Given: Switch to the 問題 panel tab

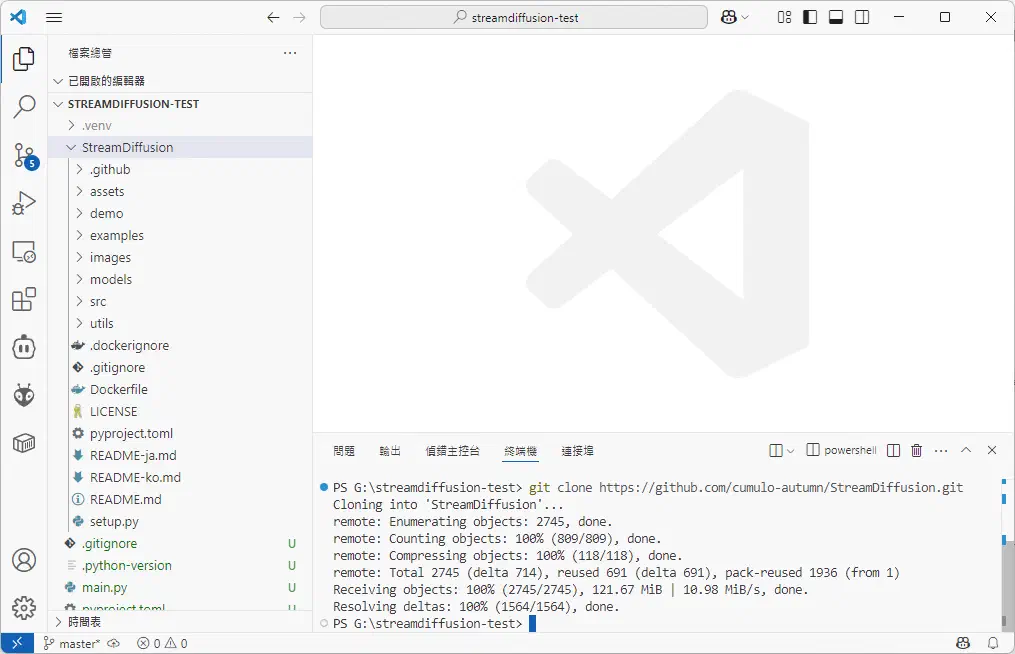Looking at the screenshot, I should (343, 451).
